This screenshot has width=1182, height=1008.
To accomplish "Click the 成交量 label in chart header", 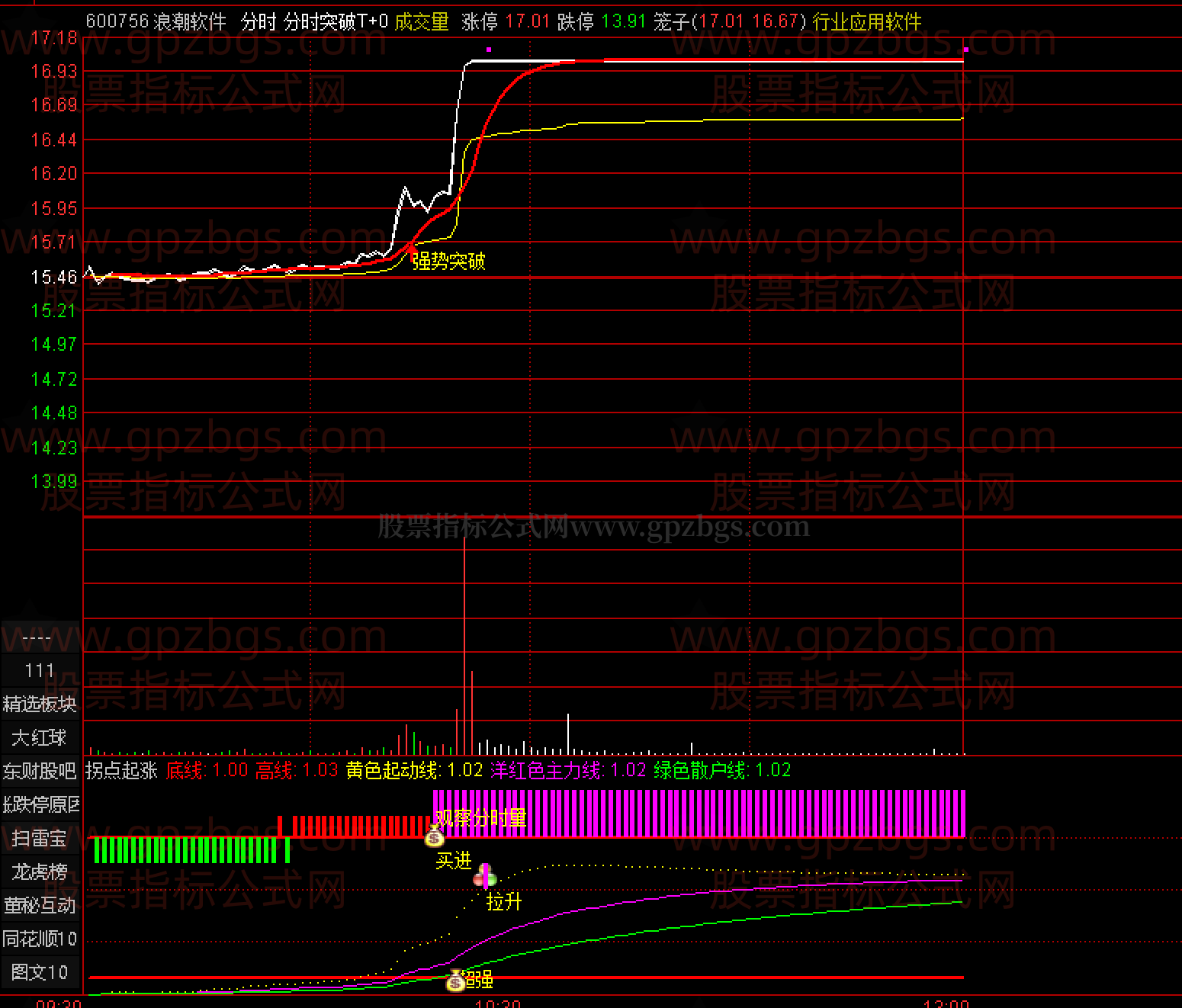I will point(422,21).
